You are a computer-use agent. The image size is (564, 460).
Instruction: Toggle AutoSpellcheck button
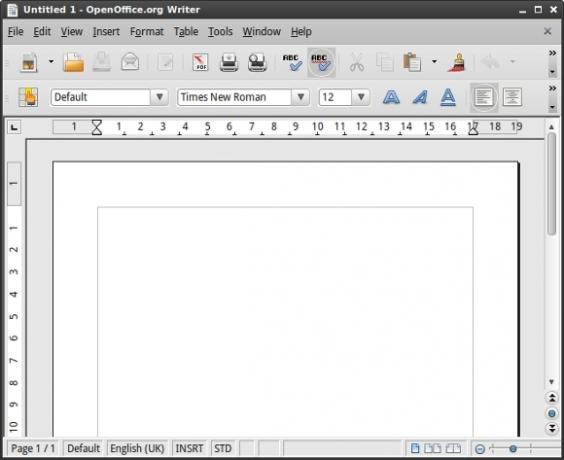(321, 62)
